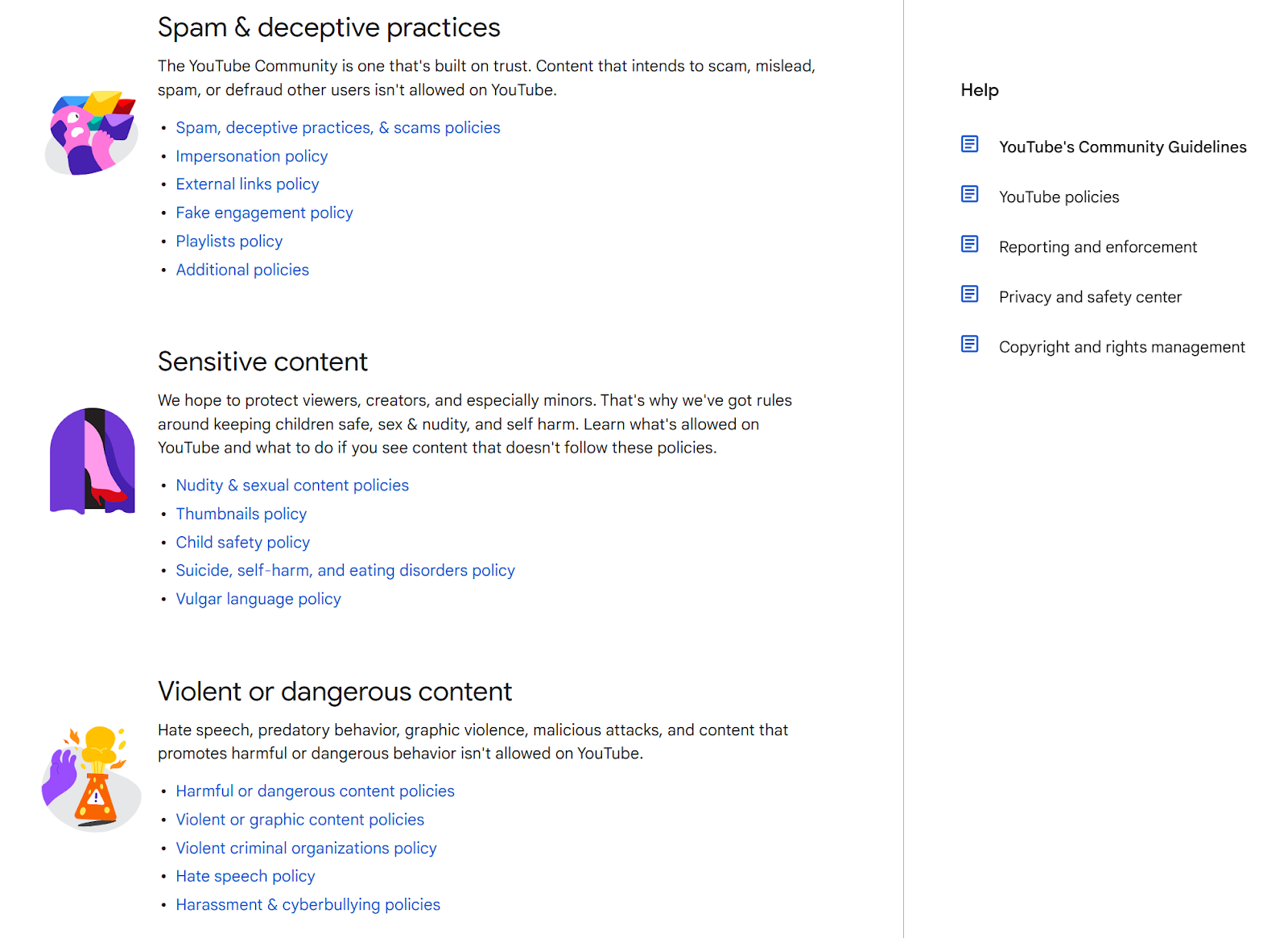Screen dimensions: 1288x938
Task: Open the Thumbnails policy
Action: pos(241,514)
